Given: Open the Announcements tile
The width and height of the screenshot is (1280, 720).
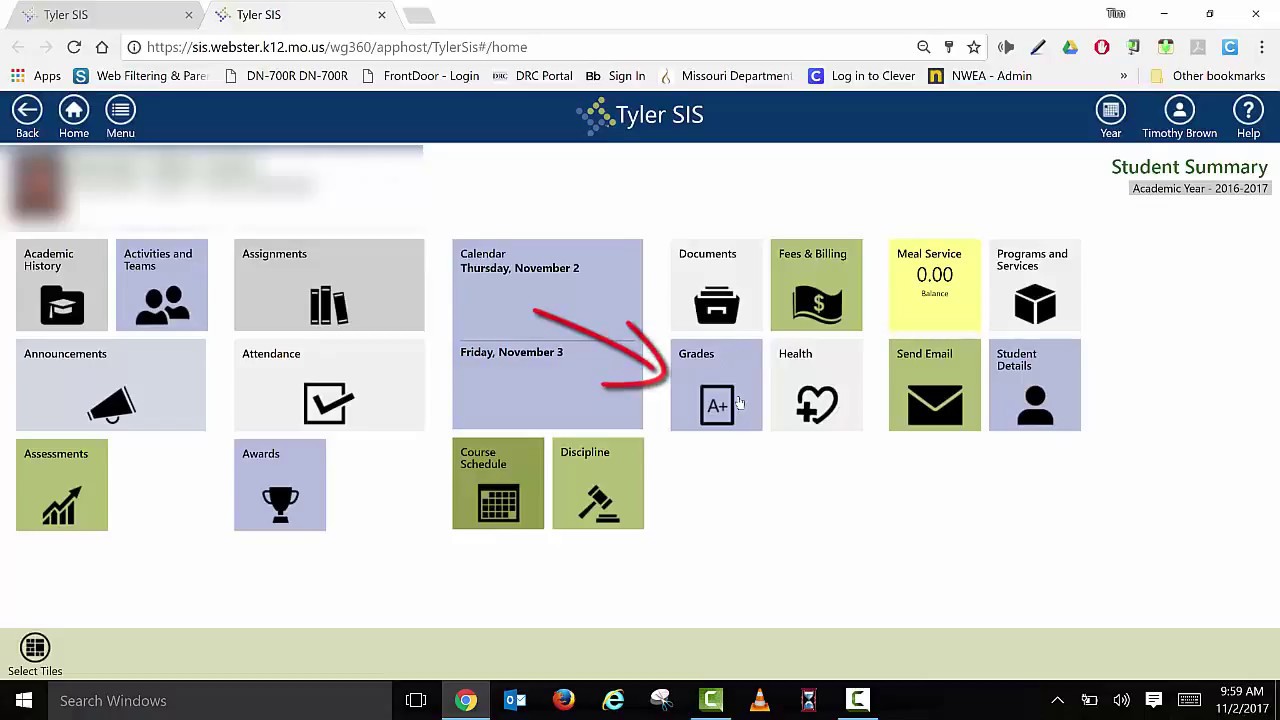Looking at the screenshot, I should [x=111, y=385].
